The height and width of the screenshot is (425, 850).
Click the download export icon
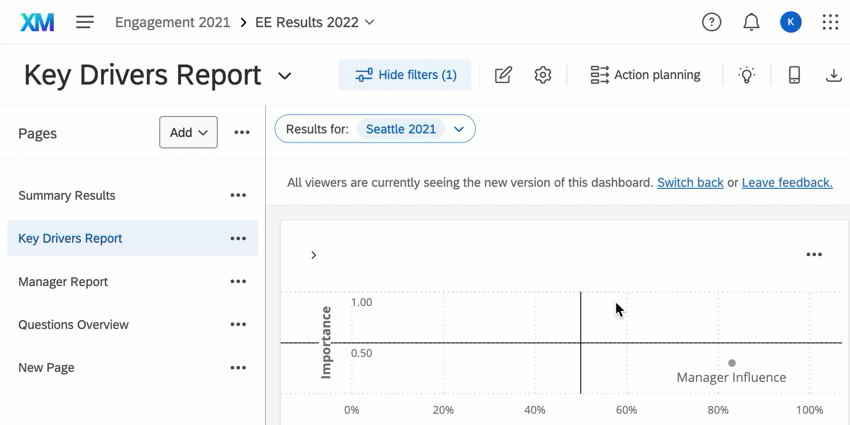click(833, 75)
